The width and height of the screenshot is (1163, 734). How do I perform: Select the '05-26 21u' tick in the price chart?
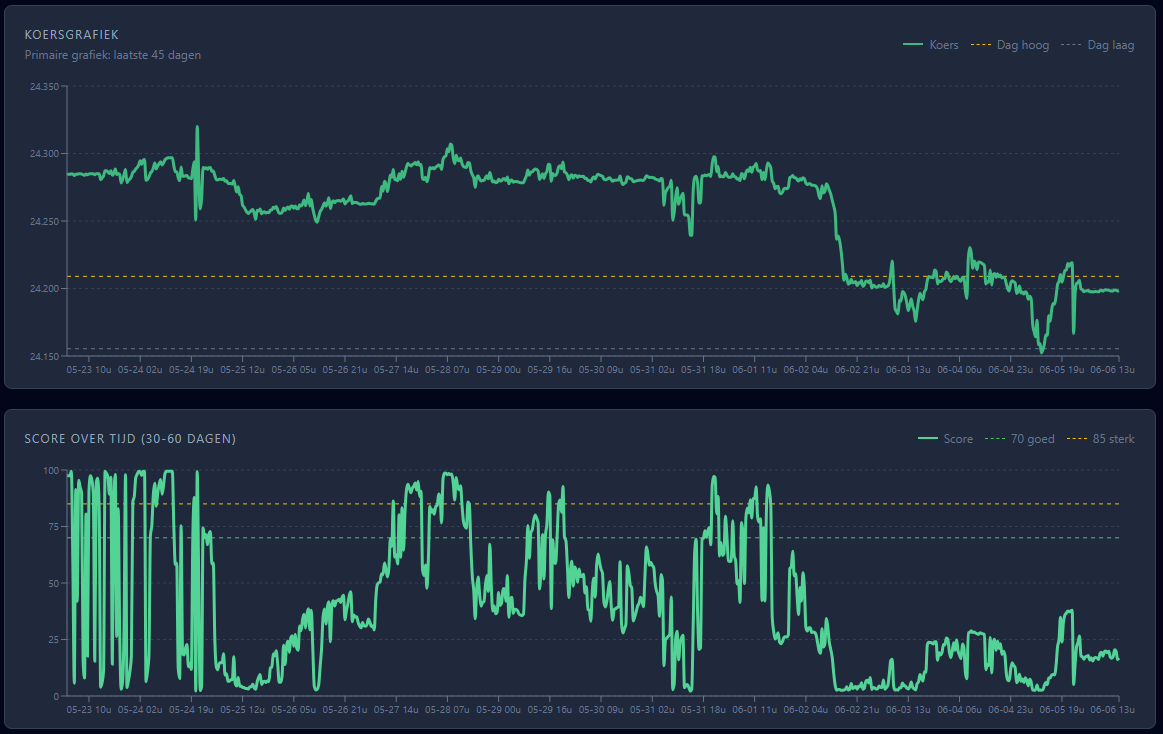(345, 369)
